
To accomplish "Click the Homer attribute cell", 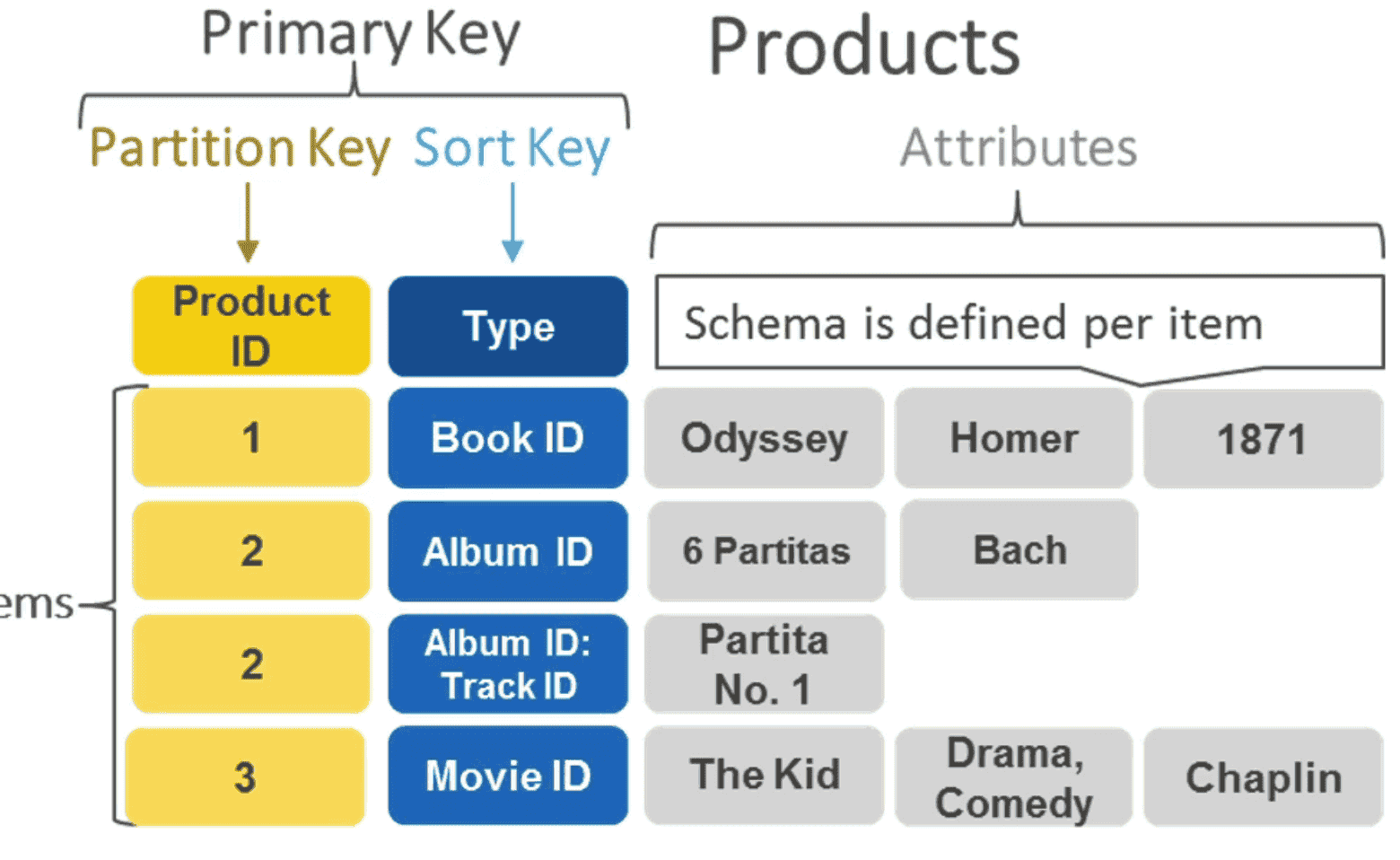I will pos(1014,438).
